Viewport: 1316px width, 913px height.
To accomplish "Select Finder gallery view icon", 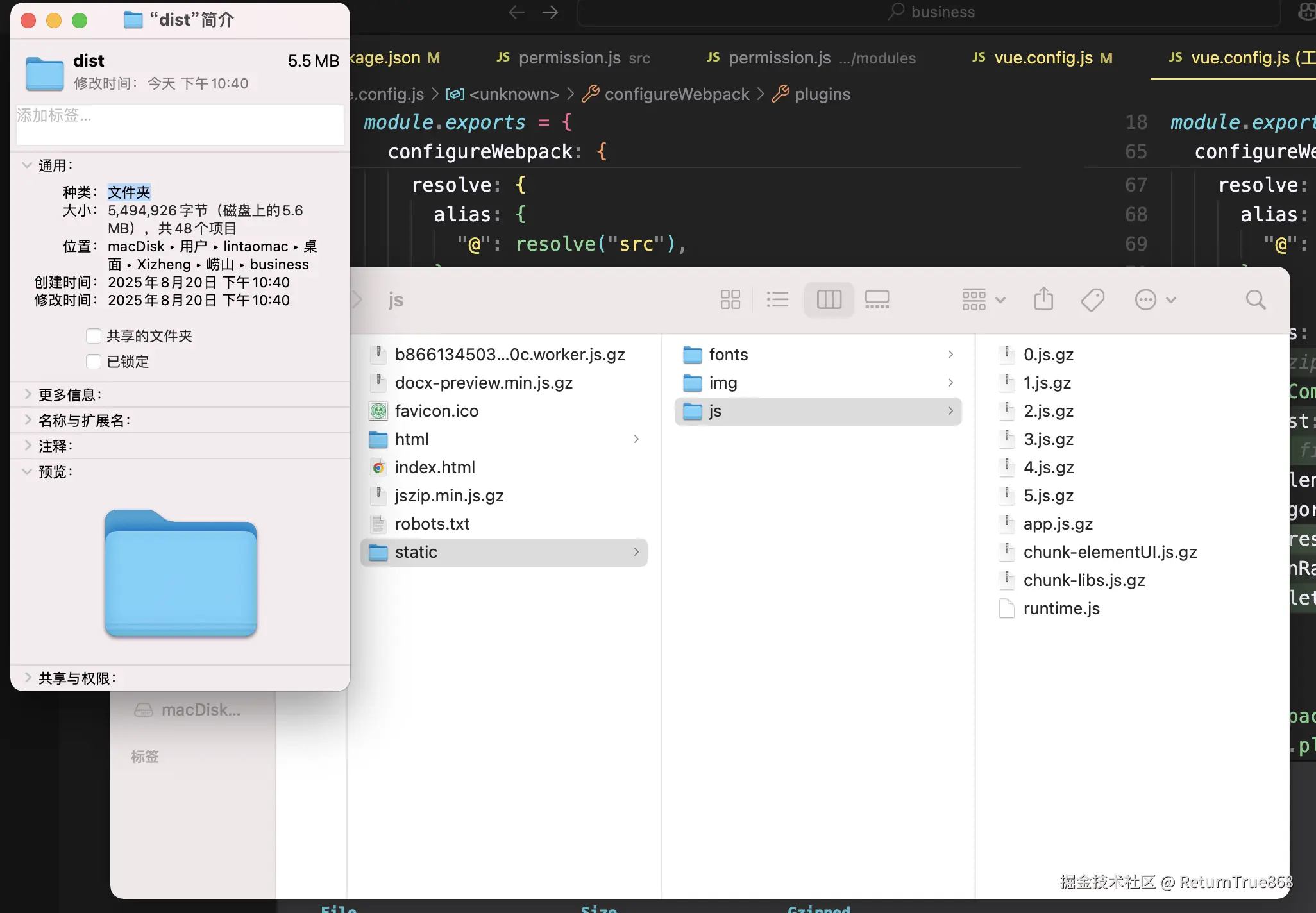I will (x=877, y=299).
